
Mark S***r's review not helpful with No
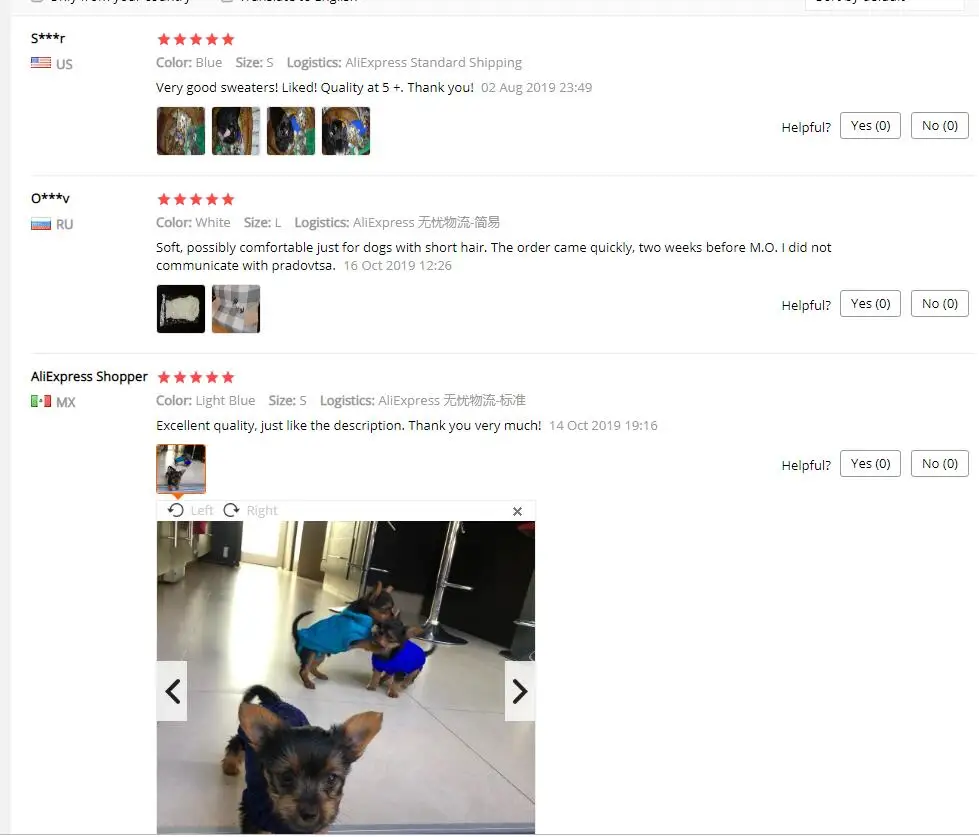[940, 125]
